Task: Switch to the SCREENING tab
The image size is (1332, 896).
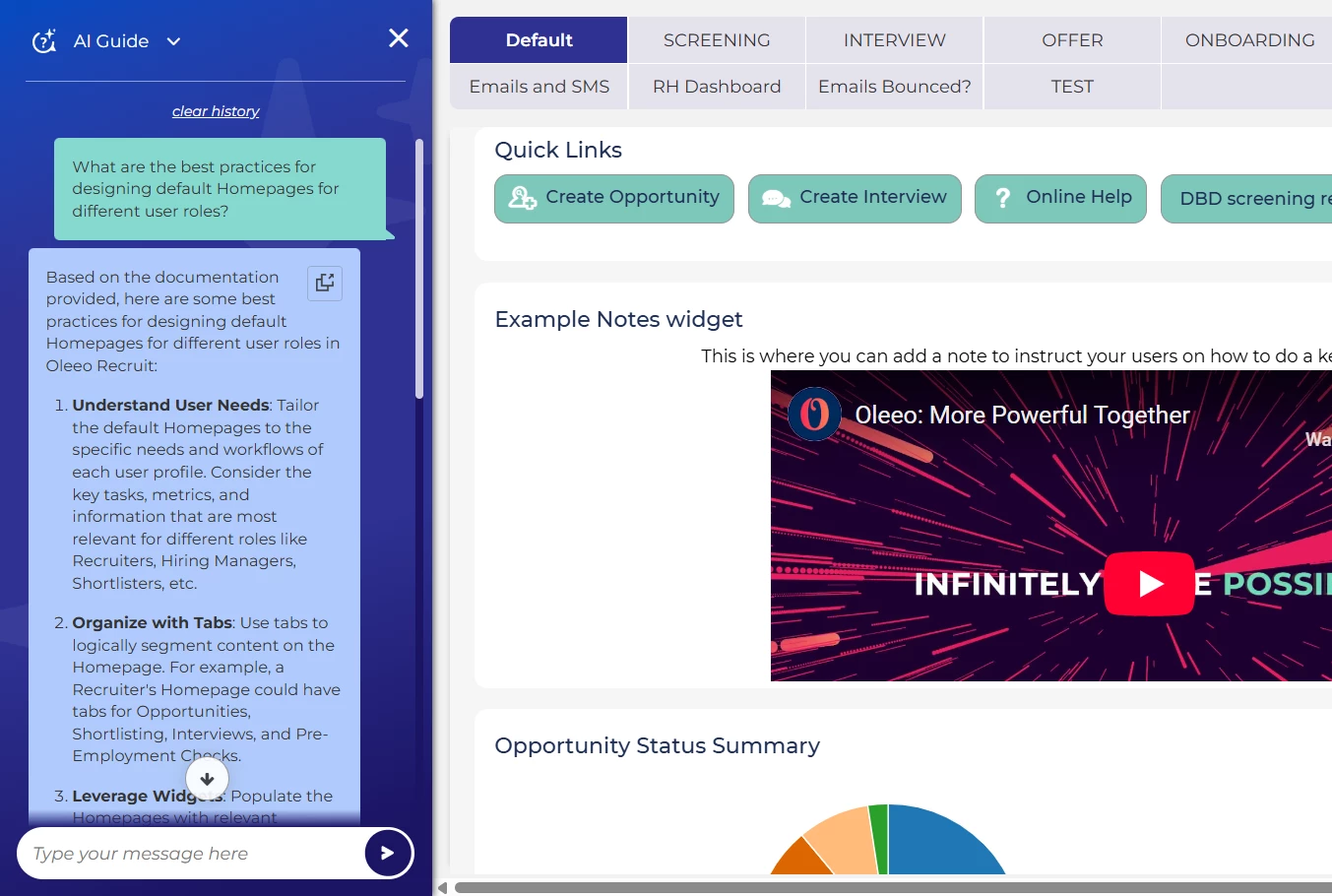Action: pos(717,40)
